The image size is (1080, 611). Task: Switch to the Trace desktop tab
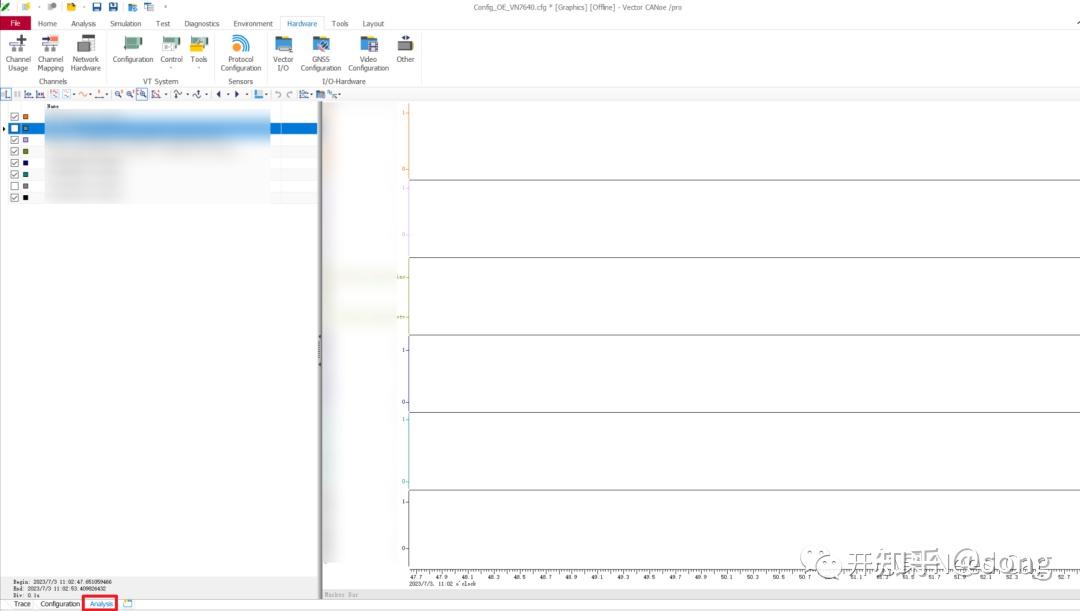[22, 603]
